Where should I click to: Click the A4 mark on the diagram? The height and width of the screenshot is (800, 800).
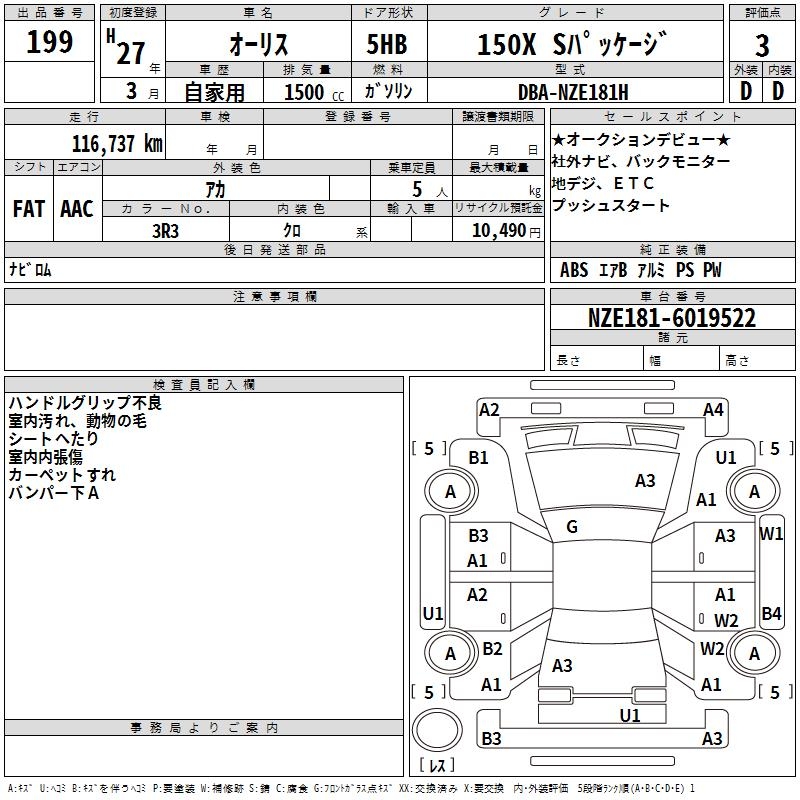point(713,410)
